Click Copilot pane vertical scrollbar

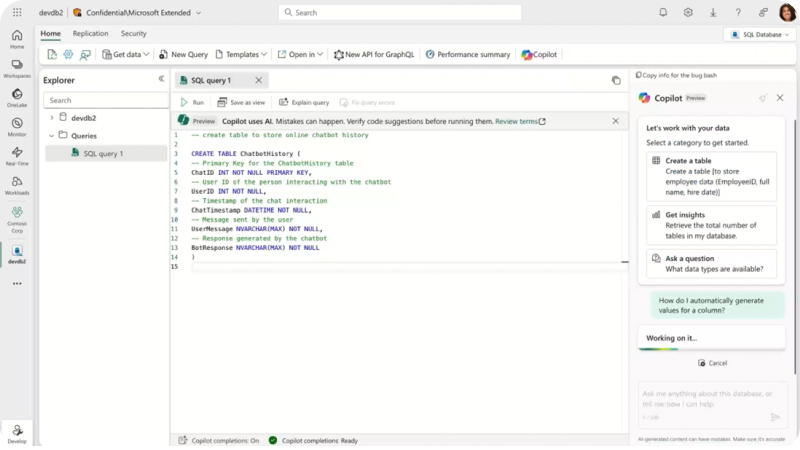(794, 245)
